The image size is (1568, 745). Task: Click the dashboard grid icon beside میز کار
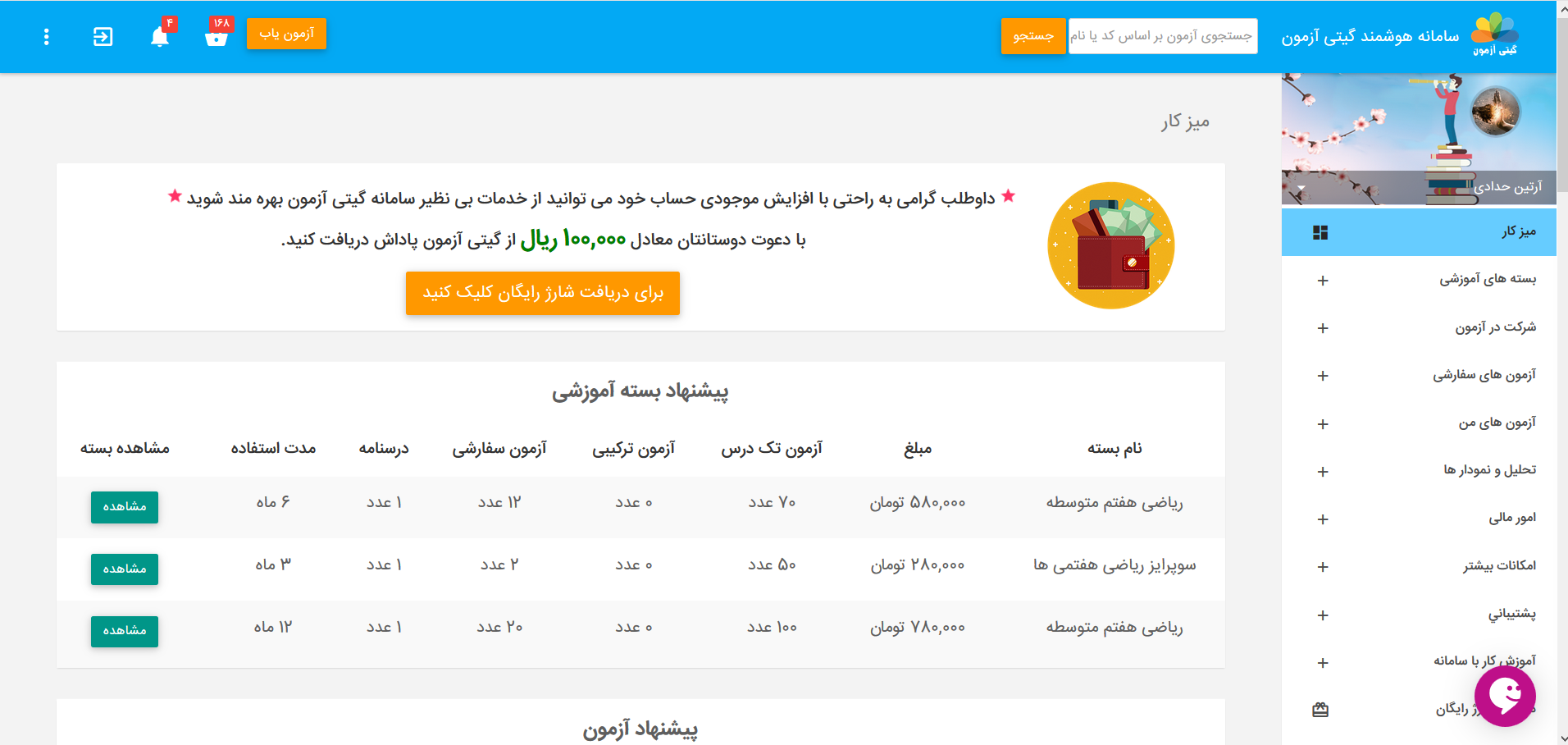click(x=1320, y=233)
